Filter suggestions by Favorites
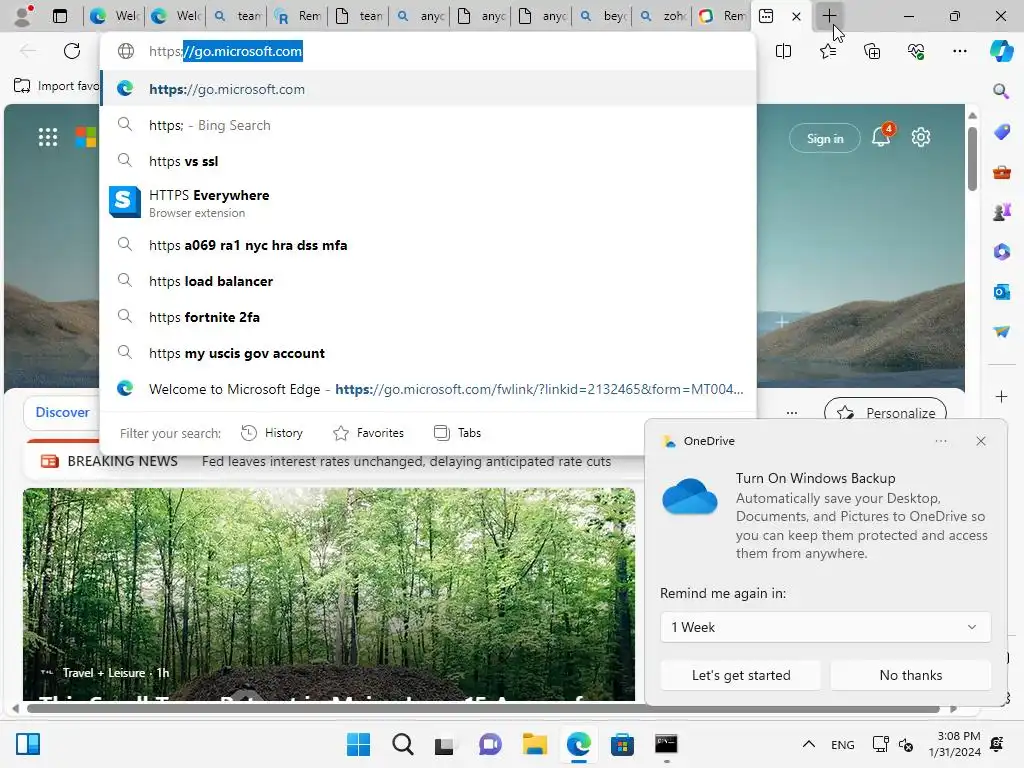This screenshot has width=1024, height=768. (368, 432)
